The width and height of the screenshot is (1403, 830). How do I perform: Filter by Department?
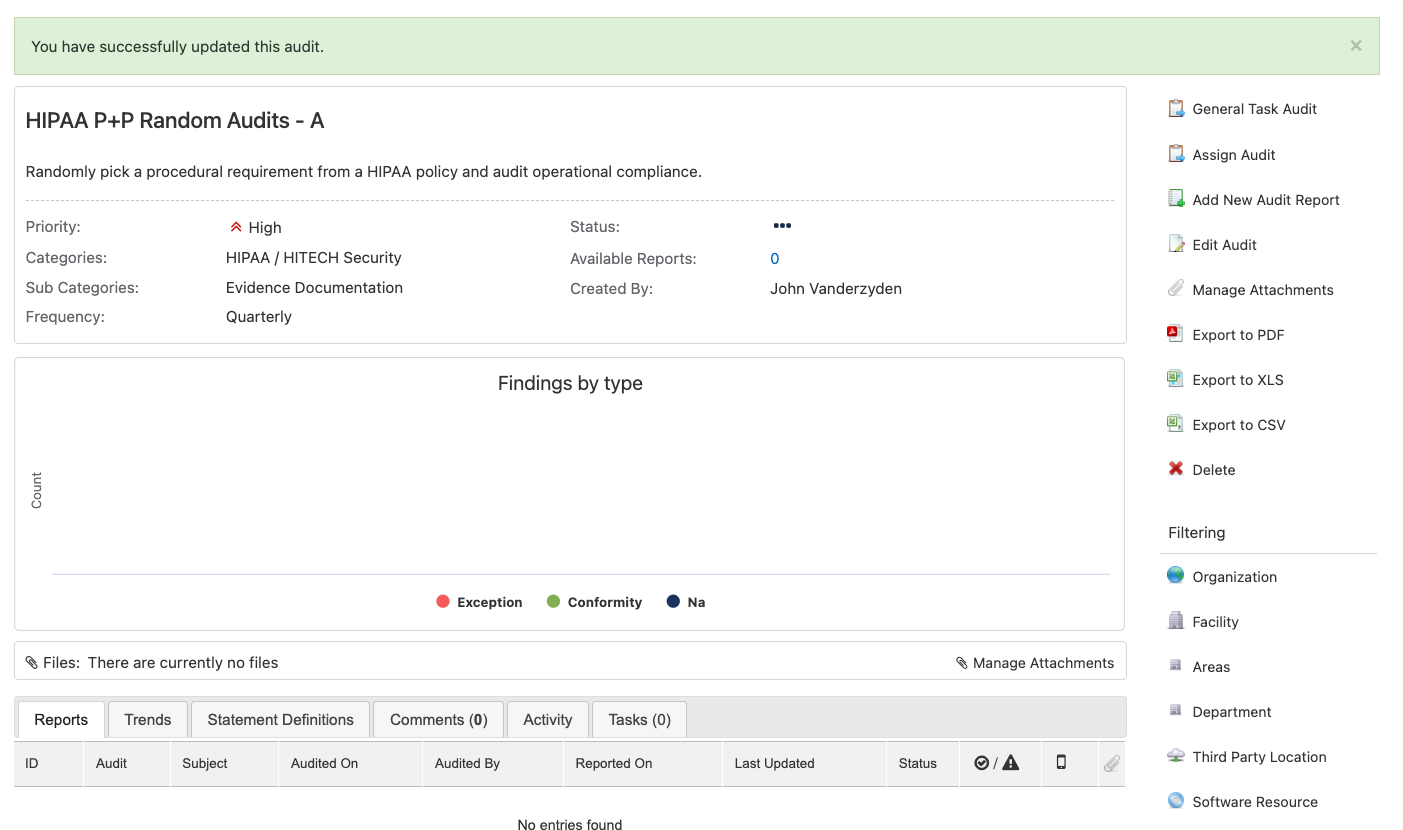1232,712
